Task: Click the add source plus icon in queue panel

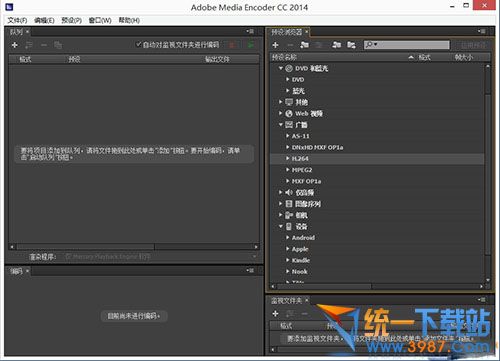Action: [14, 45]
